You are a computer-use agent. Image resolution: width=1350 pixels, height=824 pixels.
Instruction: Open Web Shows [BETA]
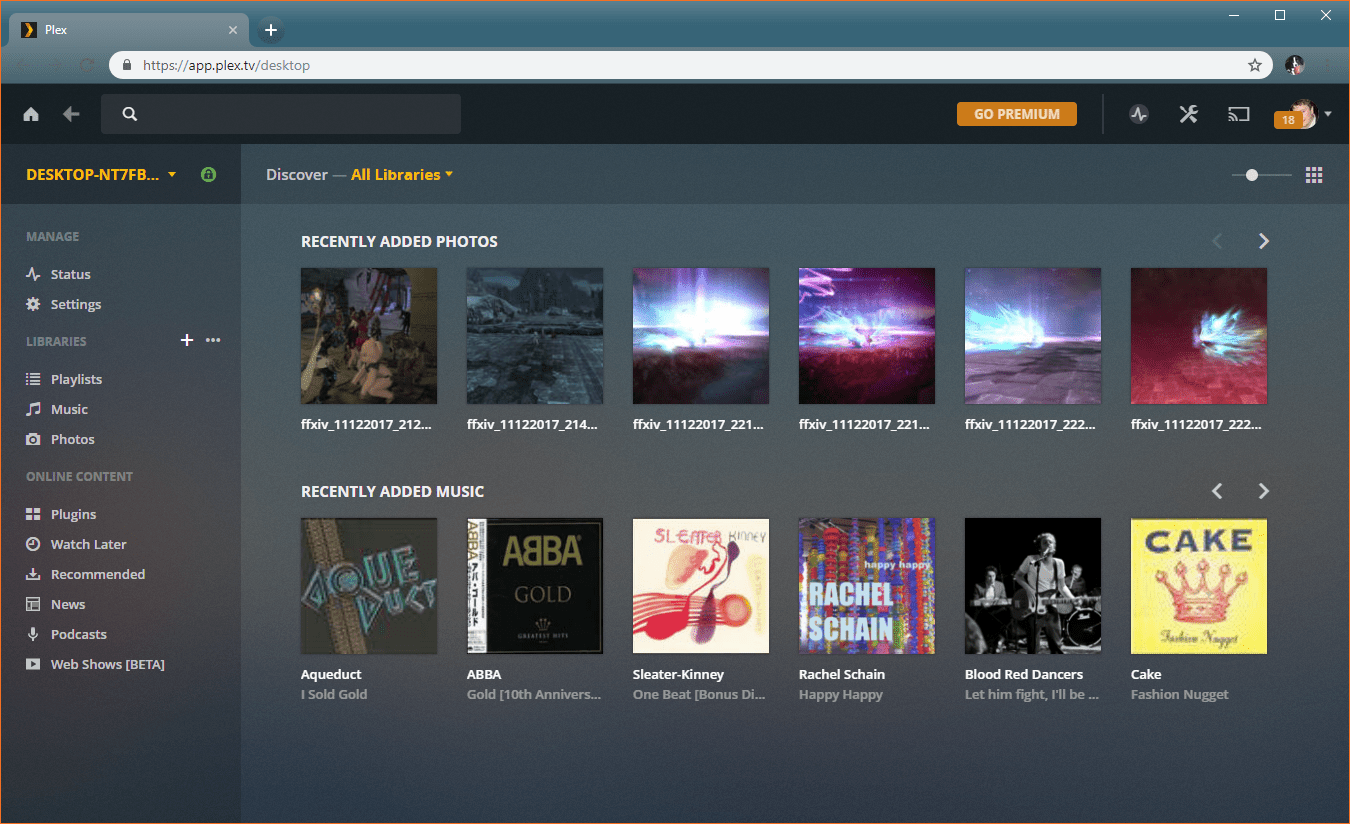(x=95, y=664)
